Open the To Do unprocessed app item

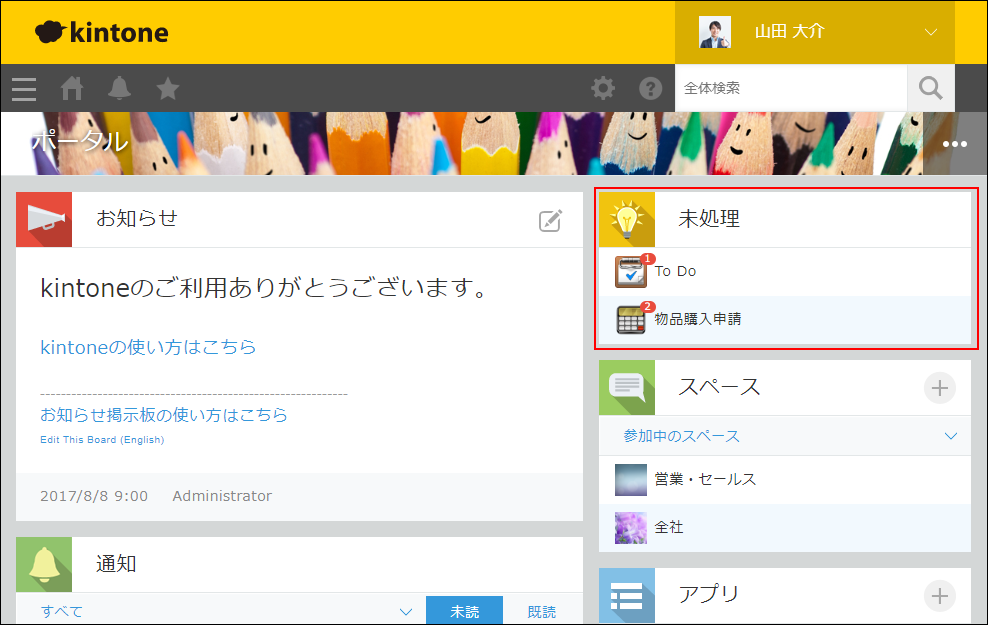pos(675,271)
